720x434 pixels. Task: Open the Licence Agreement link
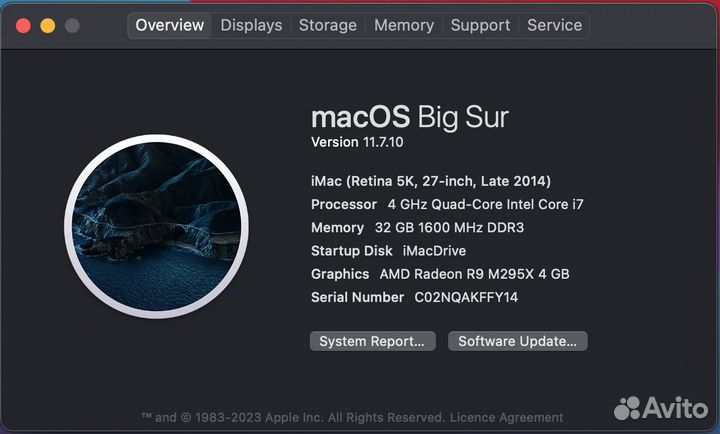click(506, 417)
